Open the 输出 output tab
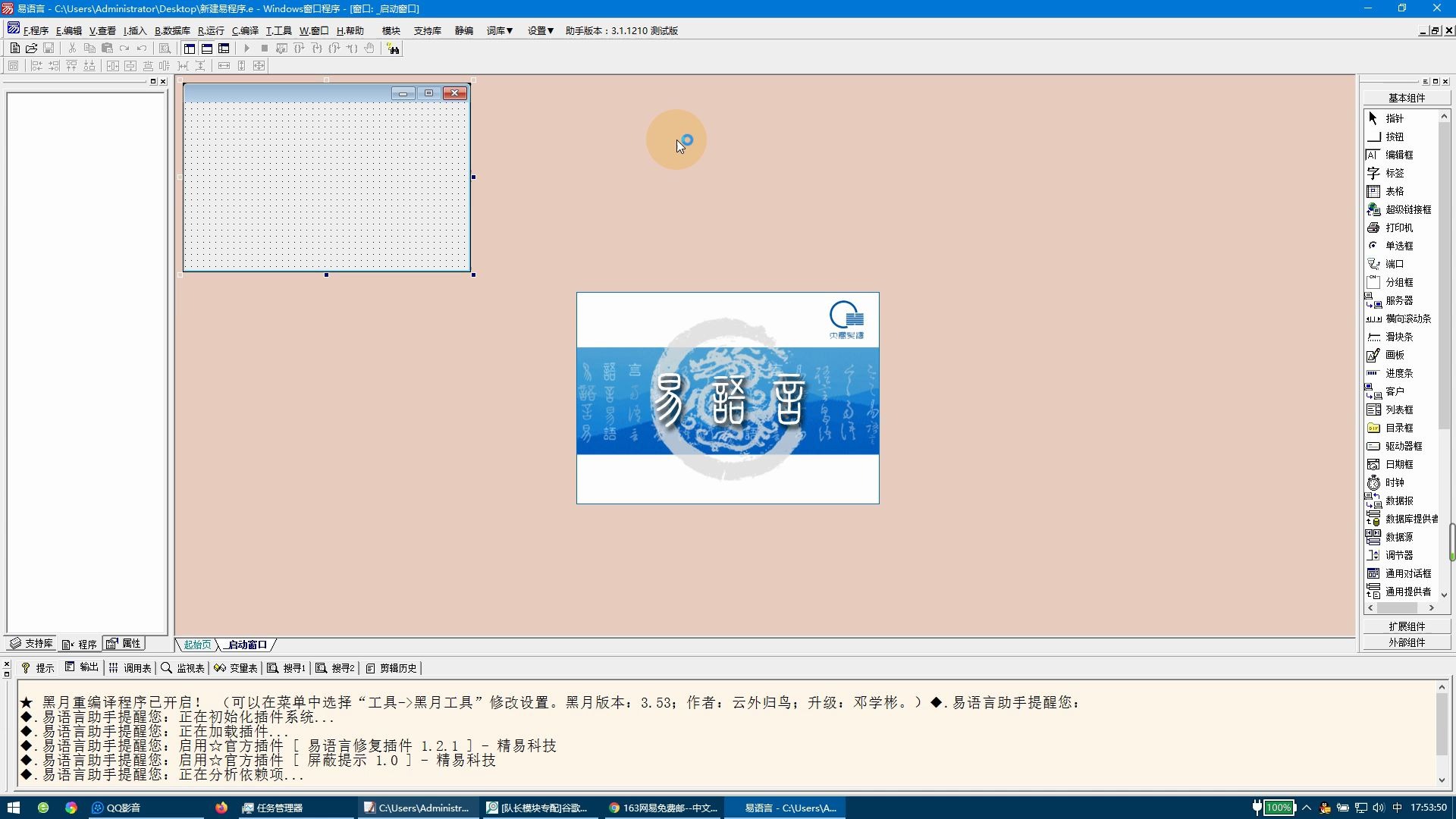Viewport: 1456px width, 819px height. pyautogui.click(x=82, y=667)
